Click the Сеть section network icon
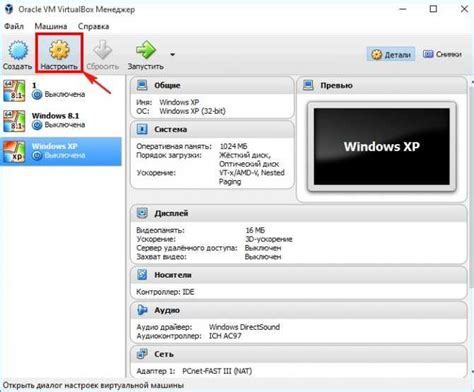Image resolution: width=474 pixels, height=392 pixels. point(142,354)
